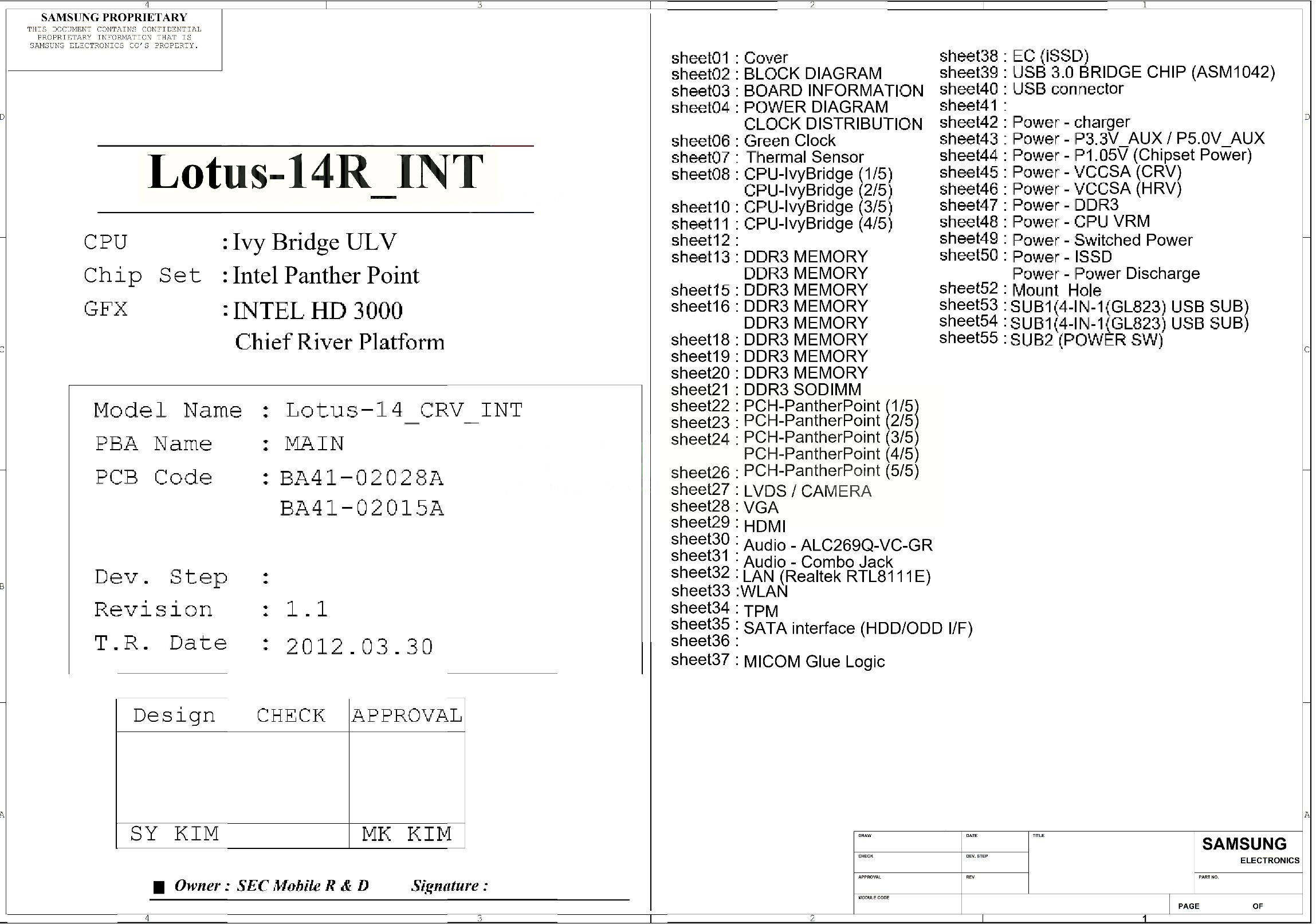Image resolution: width=1316 pixels, height=924 pixels.
Task: Click sheet53 'SUB1(4-IN-1(GL823) USB SUB)'
Action: (1129, 306)
